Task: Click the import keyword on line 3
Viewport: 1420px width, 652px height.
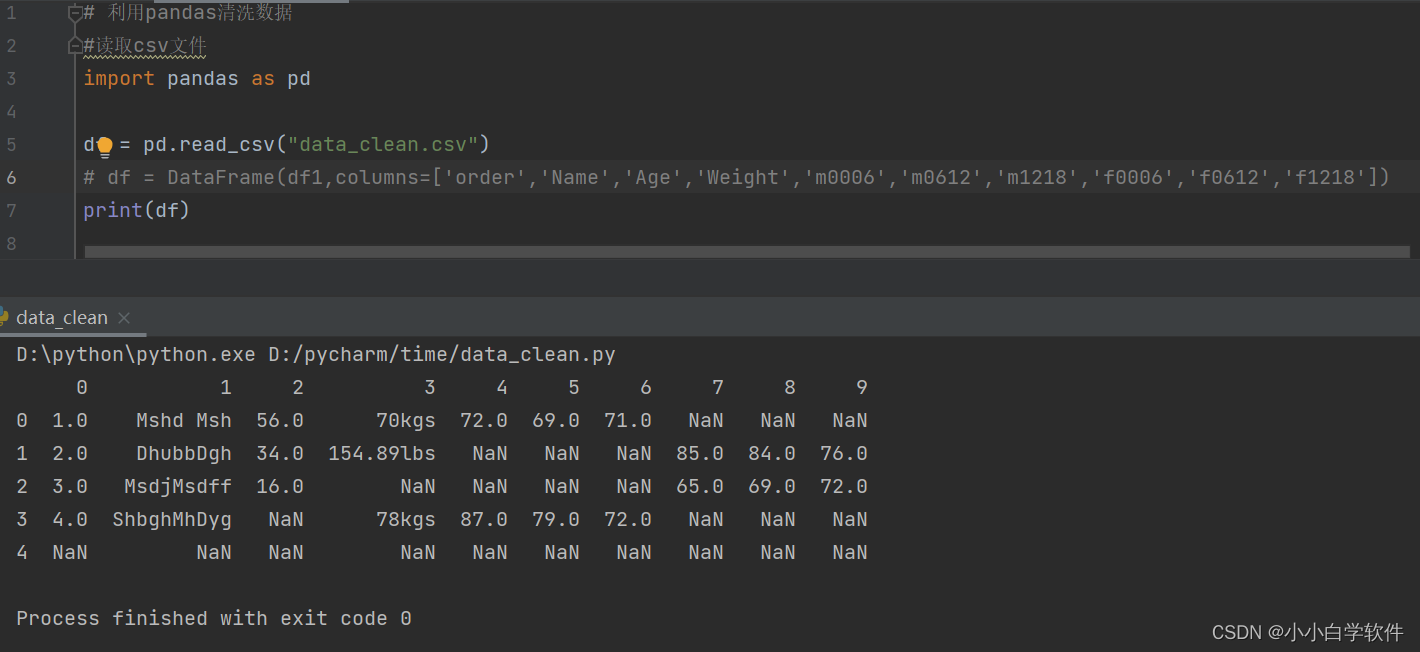Action: point(119,78)
